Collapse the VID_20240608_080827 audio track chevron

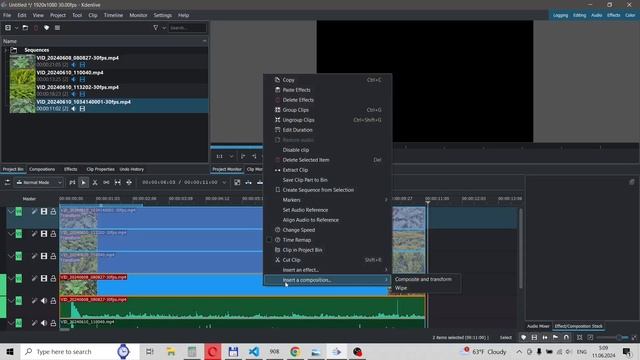tap(11, 300)
